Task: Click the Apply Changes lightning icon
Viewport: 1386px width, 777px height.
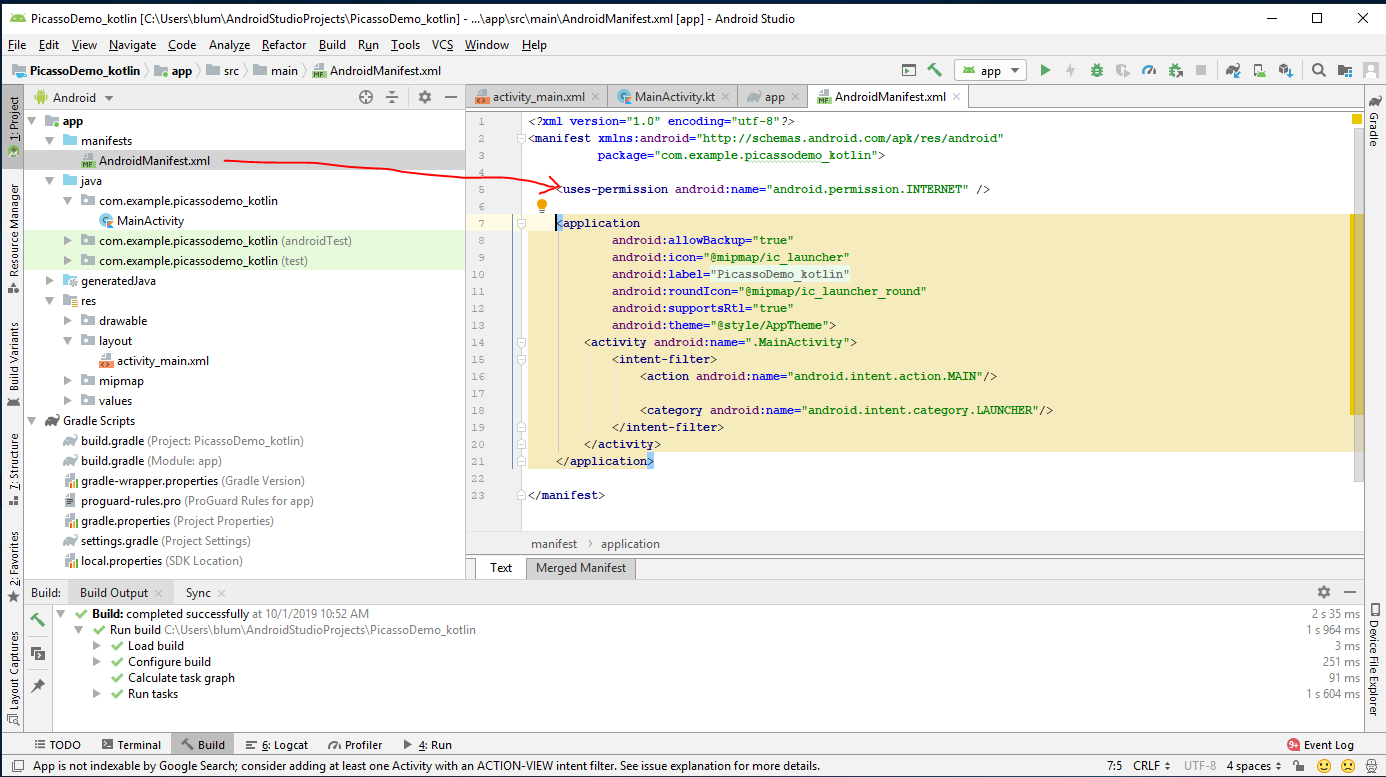Action: coord(1071,70)
